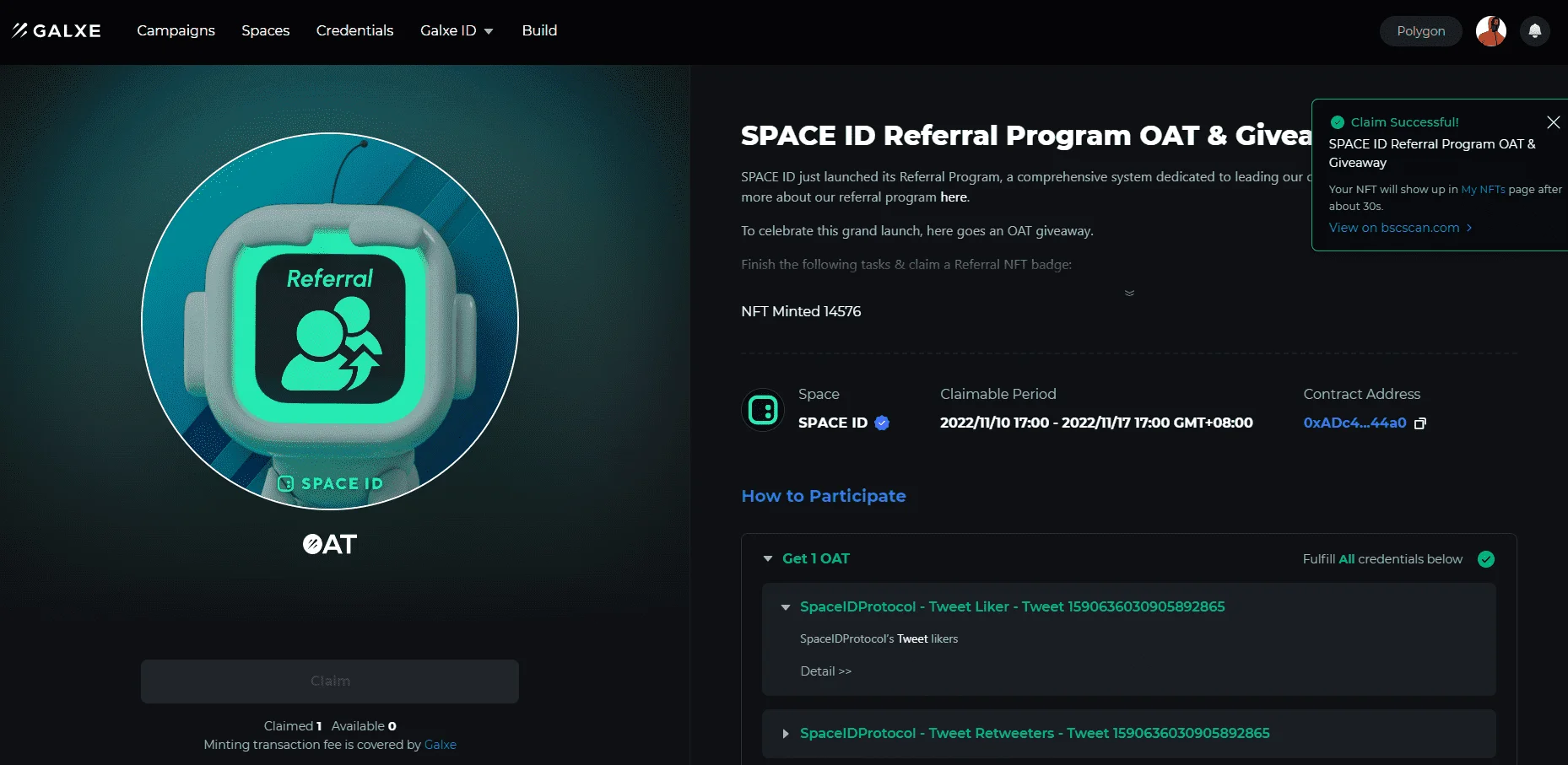Follow the referral program 'here' link

pos(954,197)
